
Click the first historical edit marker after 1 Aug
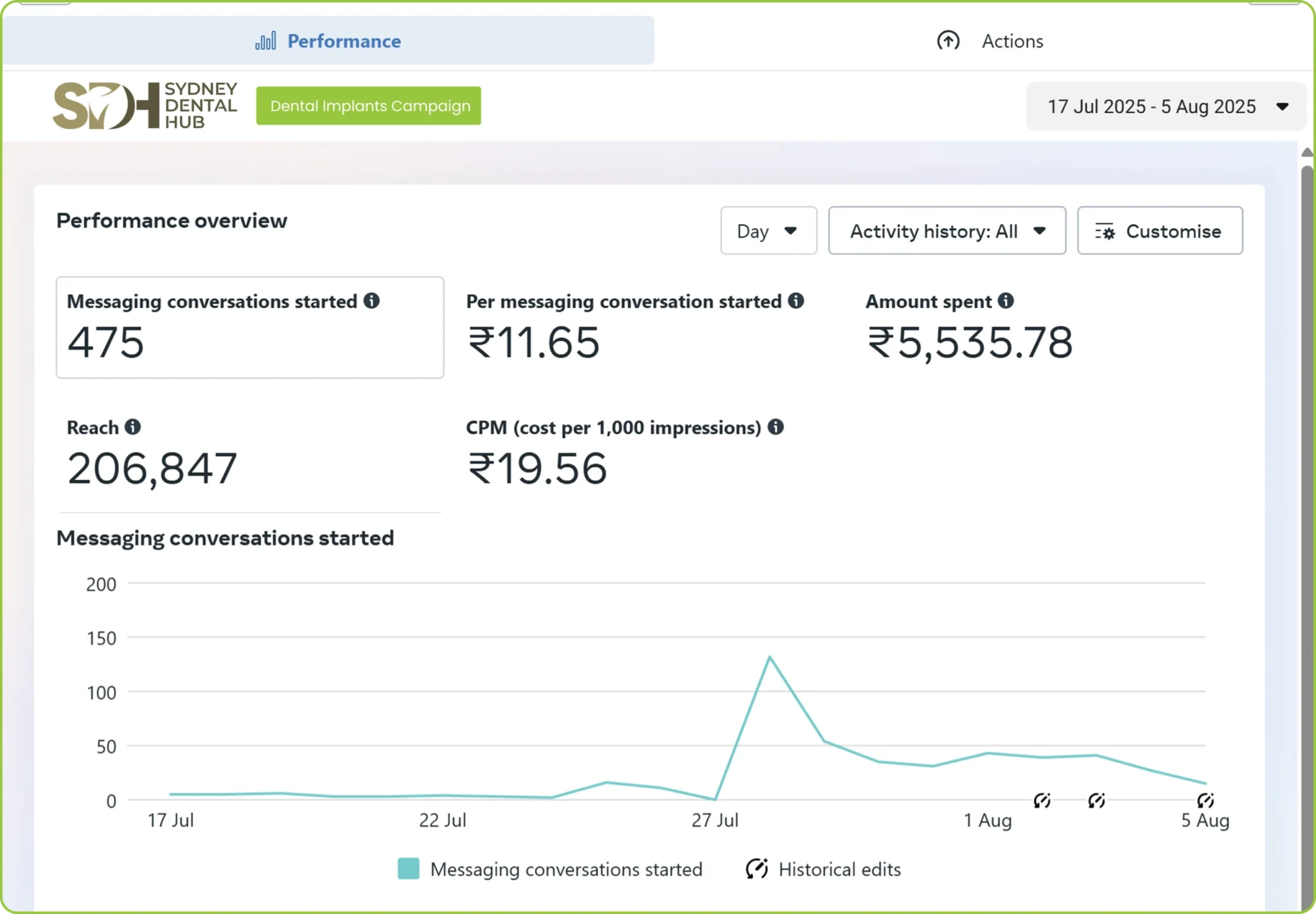click(x=1042, y=800)
